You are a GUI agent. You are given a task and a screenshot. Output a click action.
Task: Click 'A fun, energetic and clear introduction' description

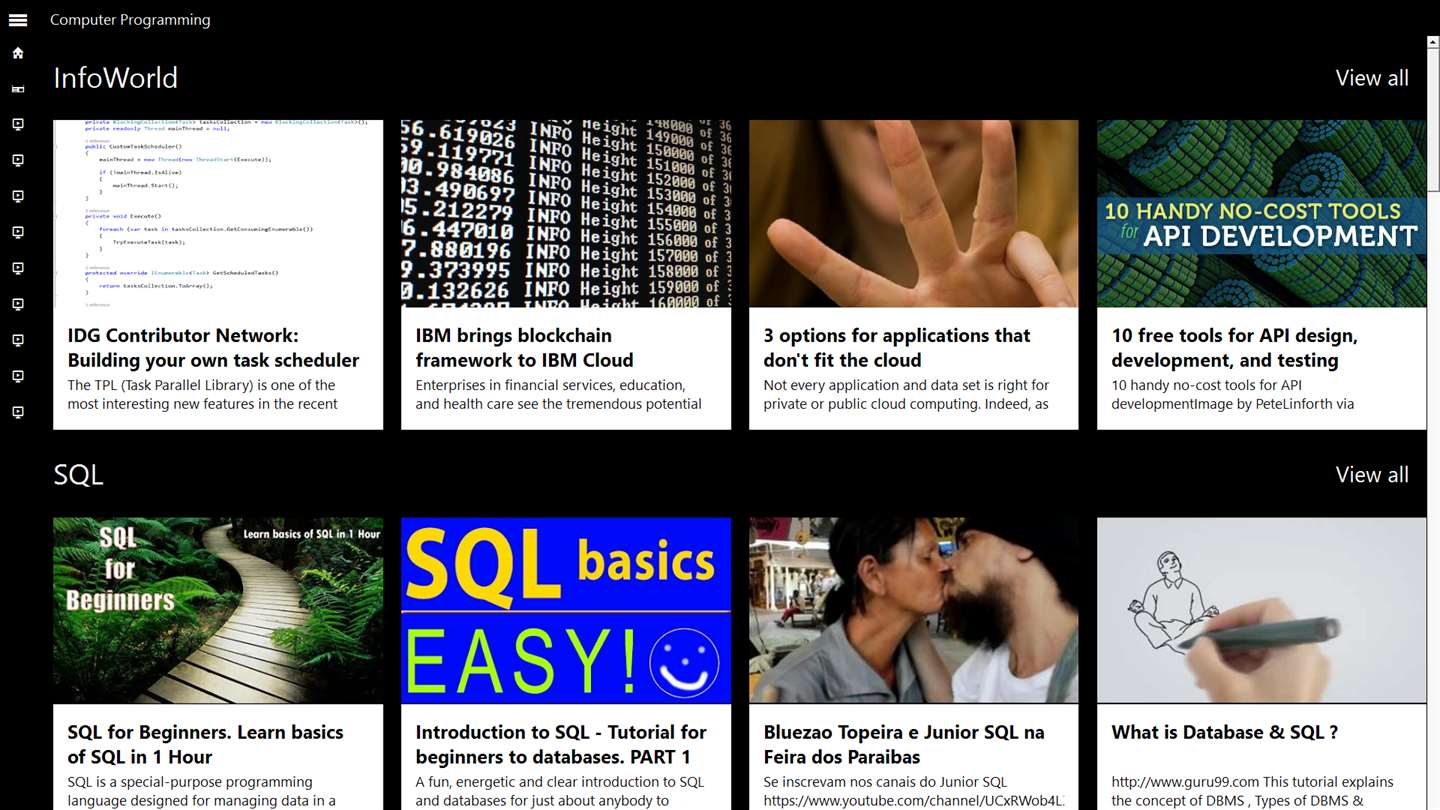559,791
